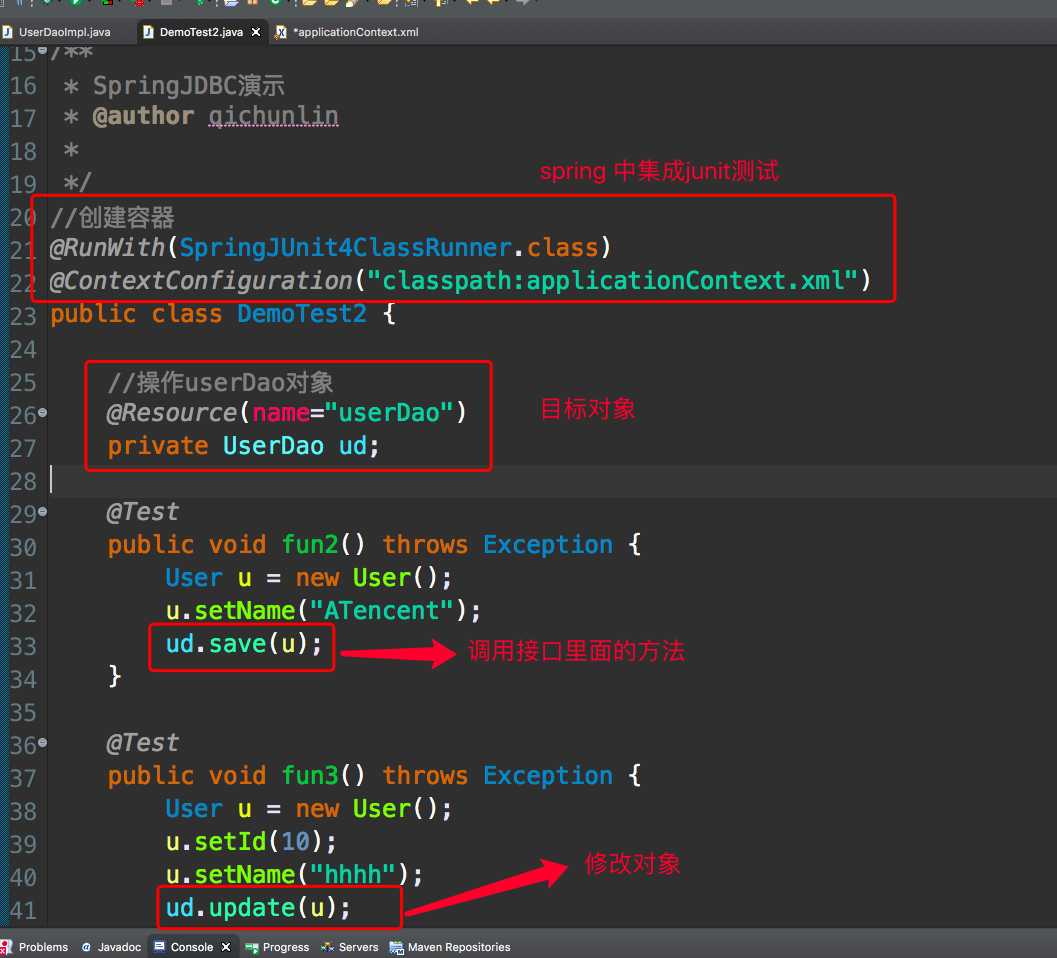Screen dimensions: 1057x958
Task: Click the @Resource annotation
Action: pyautogui.click(x=171, y=413)
